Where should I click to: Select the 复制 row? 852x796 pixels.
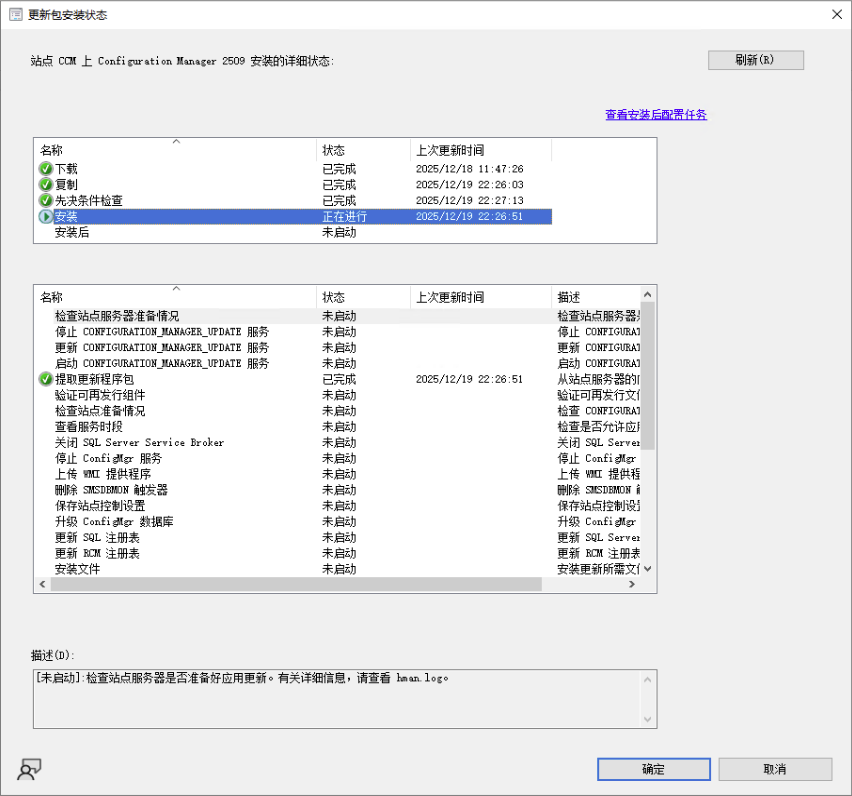point(293,184)
